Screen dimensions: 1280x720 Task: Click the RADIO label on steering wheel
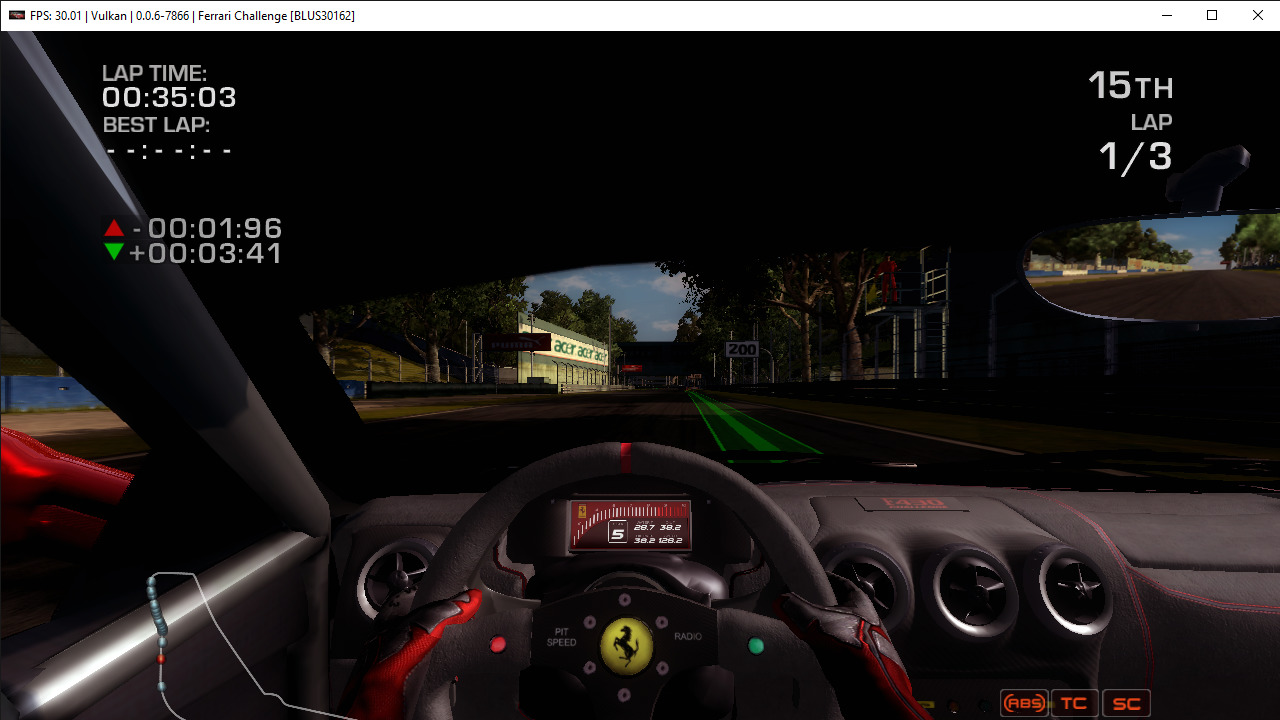pos(688,636)
